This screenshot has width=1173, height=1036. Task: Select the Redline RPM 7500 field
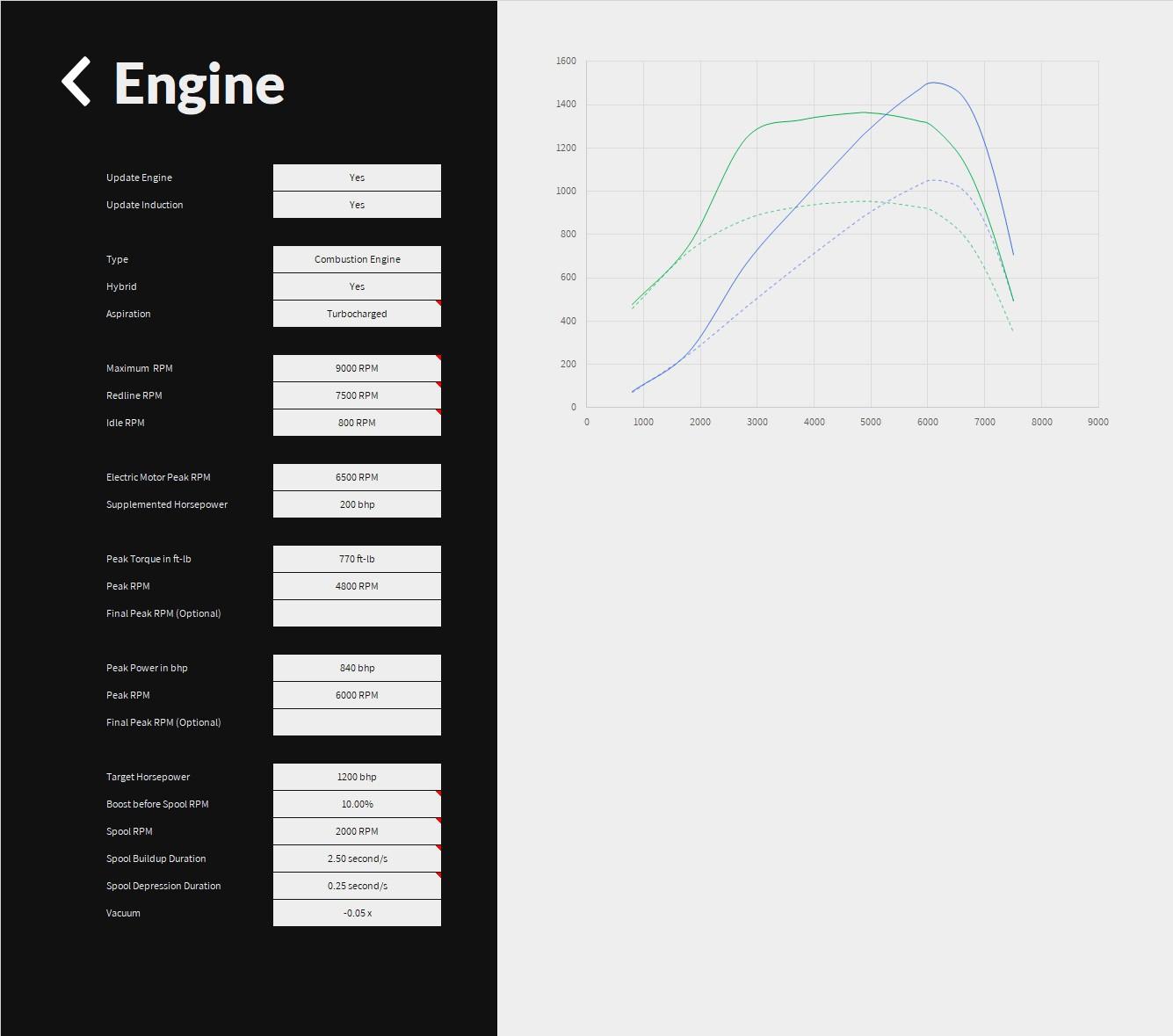[x=357, y=395]
